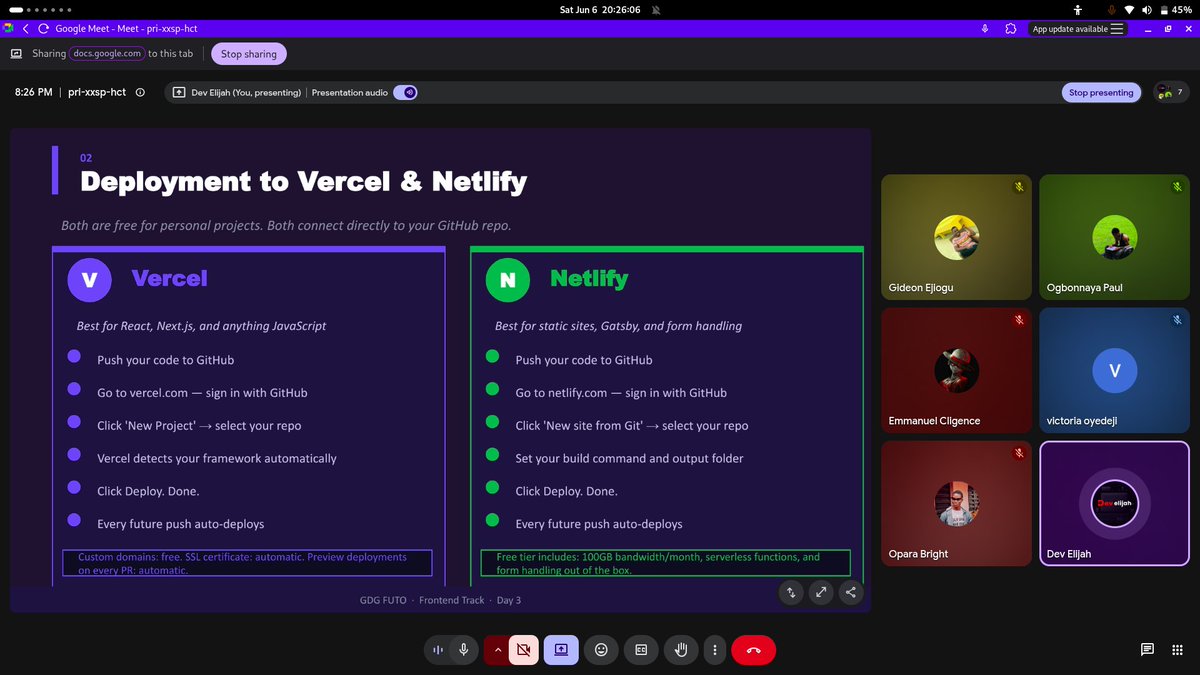Click Stop presenting button

[x=1101, y=92]
